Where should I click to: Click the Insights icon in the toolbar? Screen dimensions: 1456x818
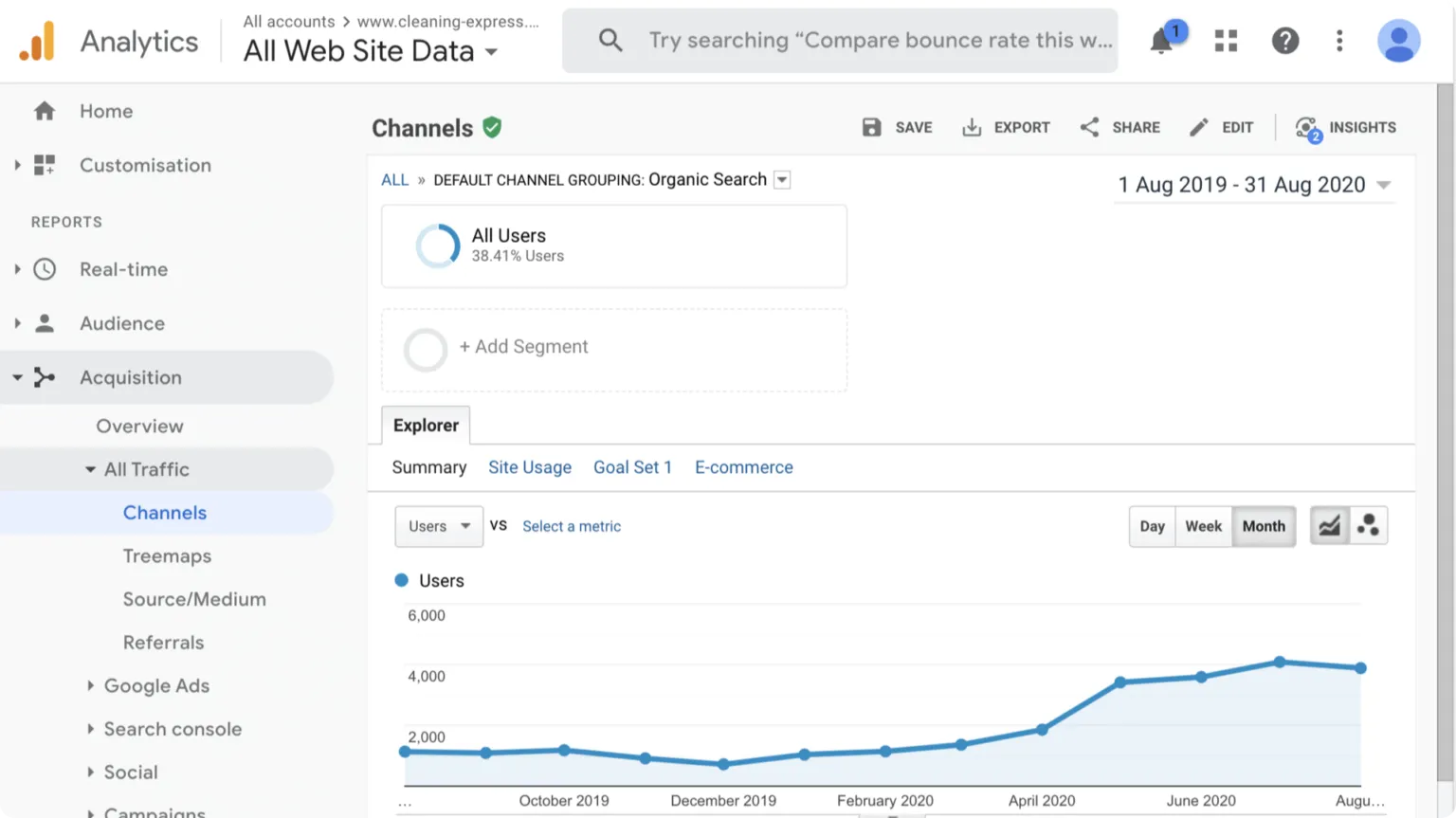tap(1308, 128)
